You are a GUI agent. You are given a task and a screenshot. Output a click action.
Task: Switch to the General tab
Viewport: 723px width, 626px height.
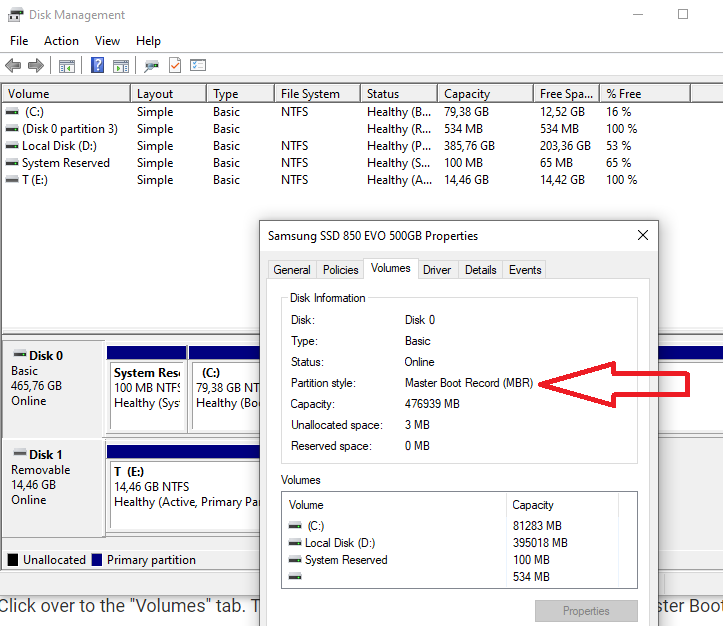pos(292,270)
